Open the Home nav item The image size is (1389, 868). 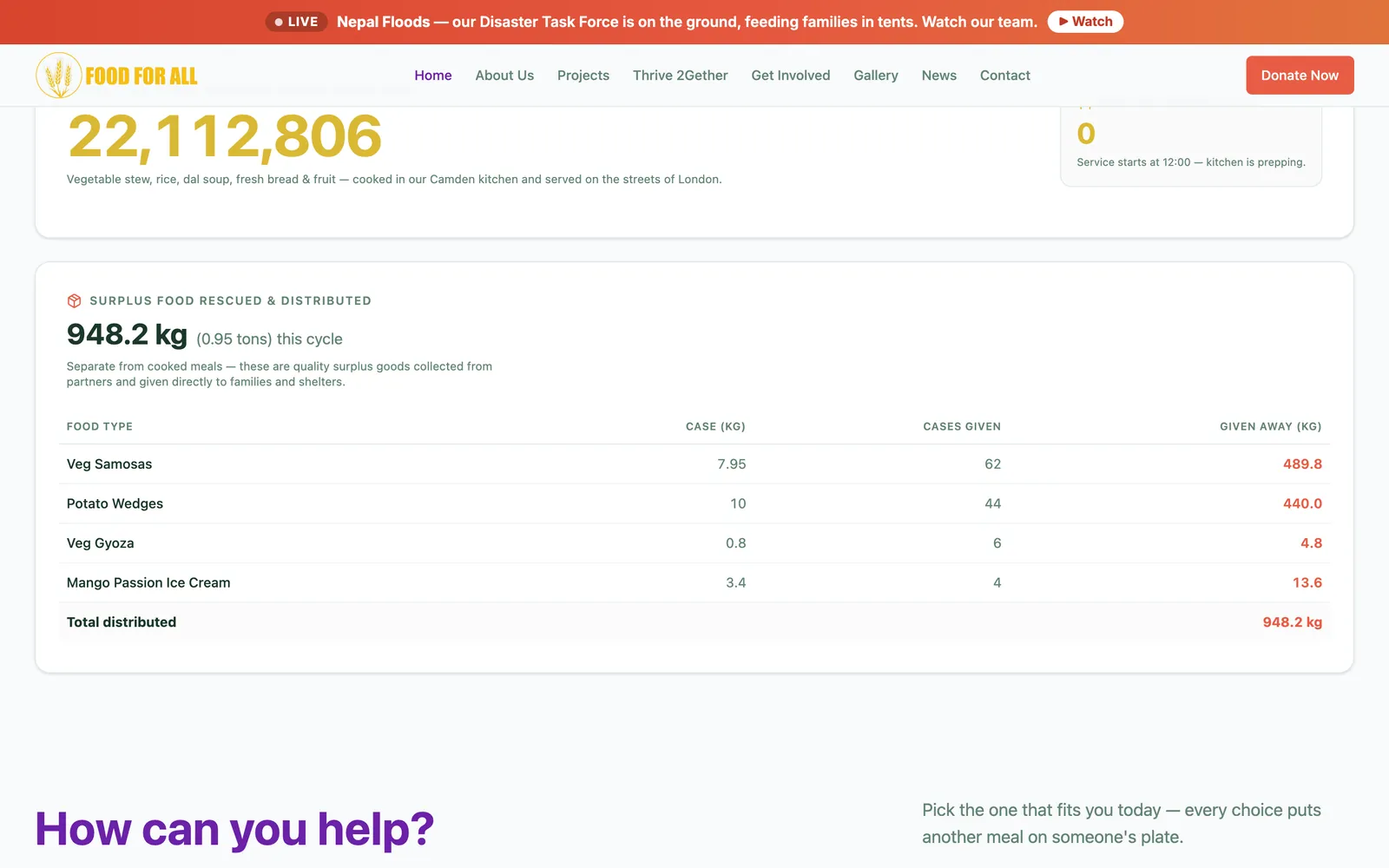pos(433,76)
